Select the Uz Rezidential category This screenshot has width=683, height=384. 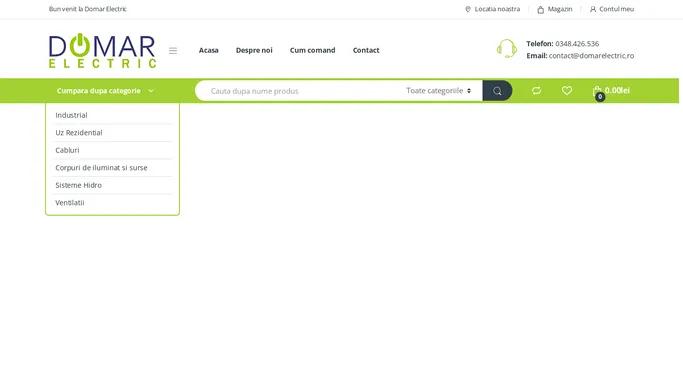[79, 132]
